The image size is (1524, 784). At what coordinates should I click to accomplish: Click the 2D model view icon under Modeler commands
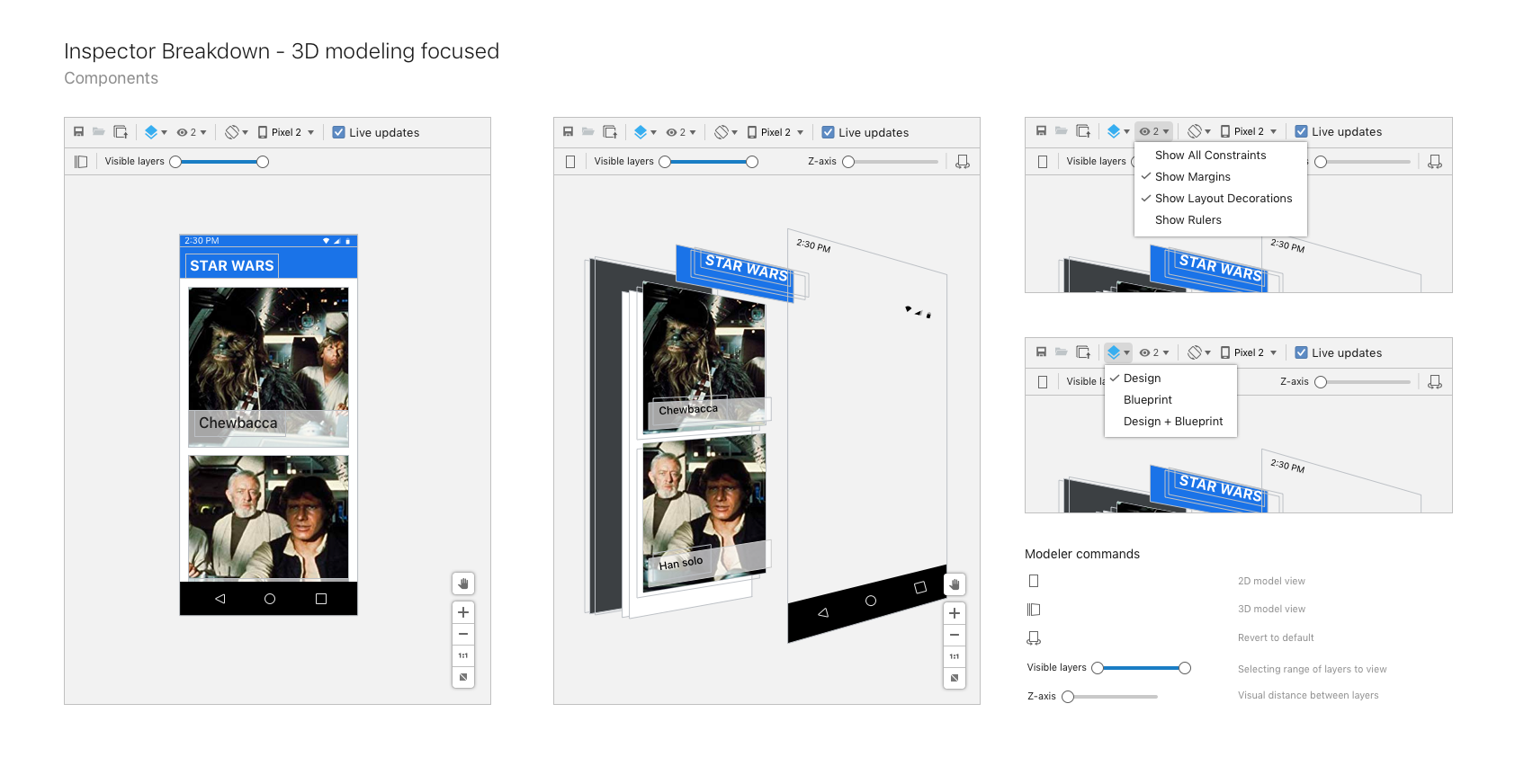pos(1034,581)
